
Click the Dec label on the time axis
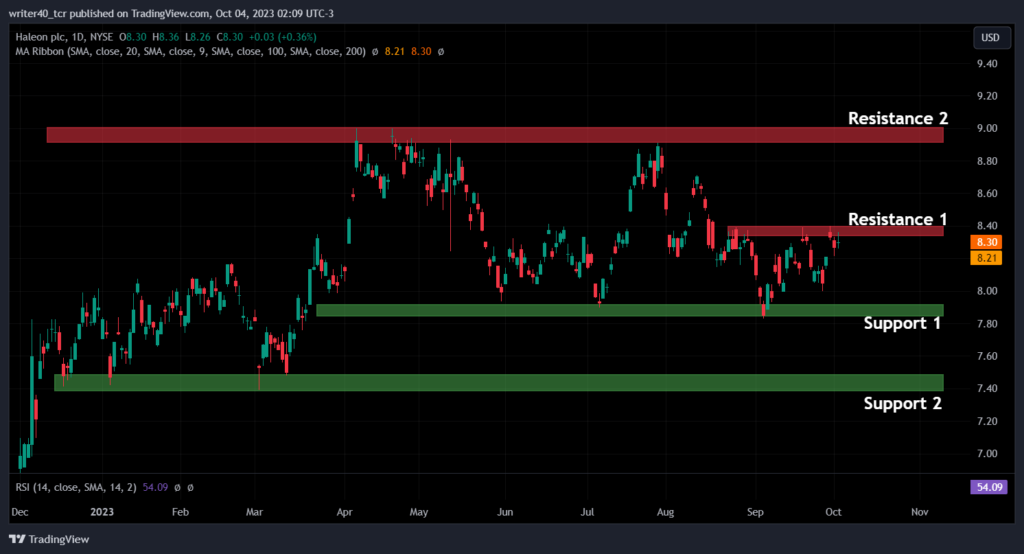(x=20, y=512)
